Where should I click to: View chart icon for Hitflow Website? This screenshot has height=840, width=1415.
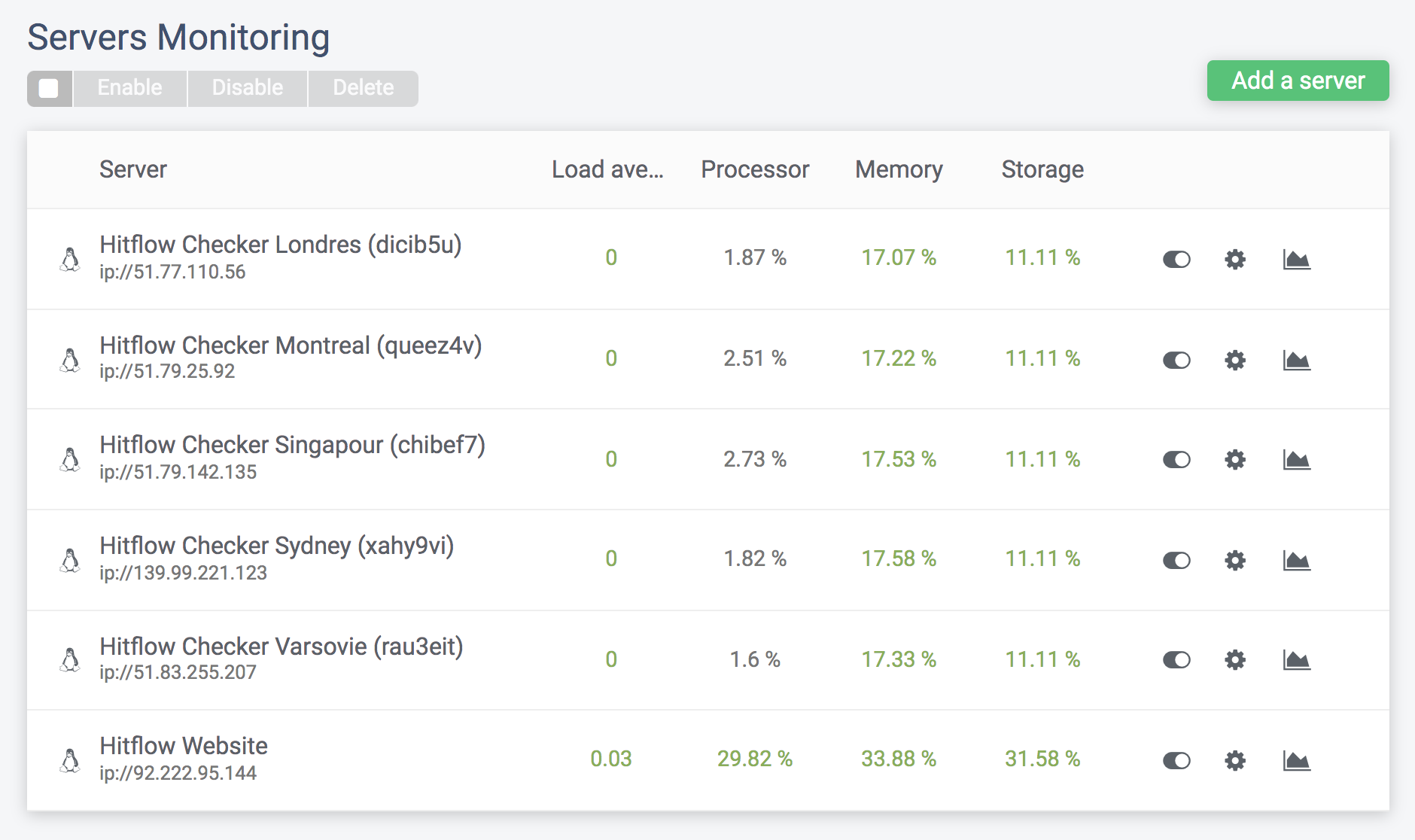click(1297, 761)
